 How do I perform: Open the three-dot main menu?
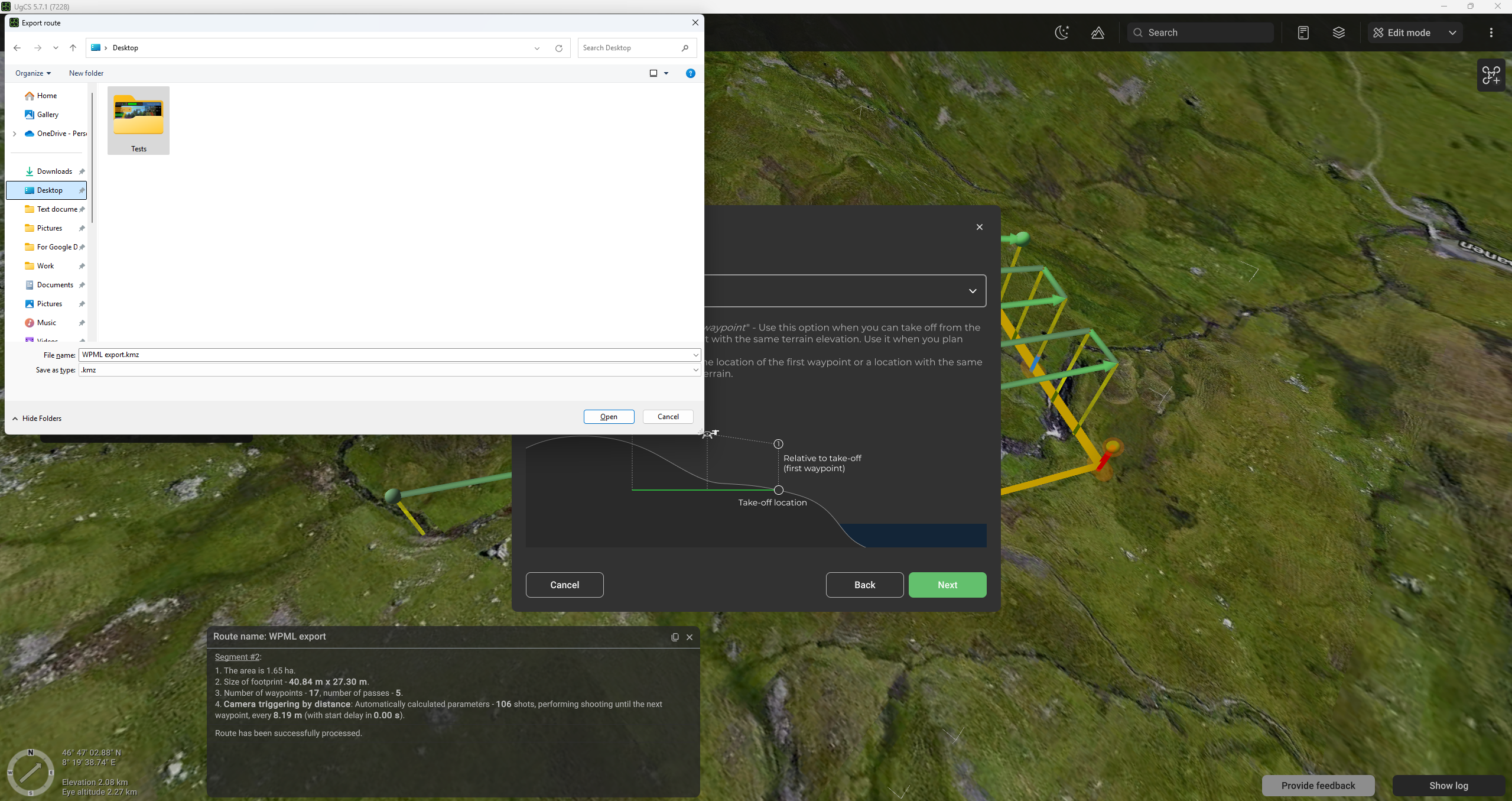coord(1491,33)
